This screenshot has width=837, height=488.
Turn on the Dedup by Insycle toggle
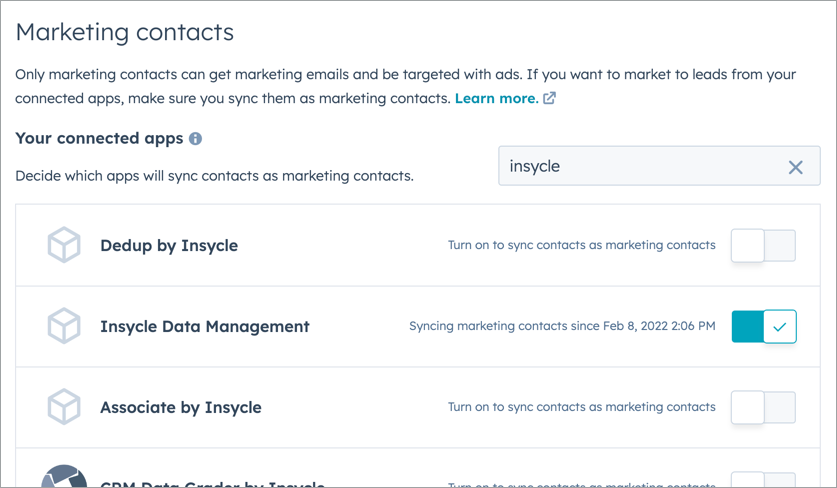coord(763,246)
